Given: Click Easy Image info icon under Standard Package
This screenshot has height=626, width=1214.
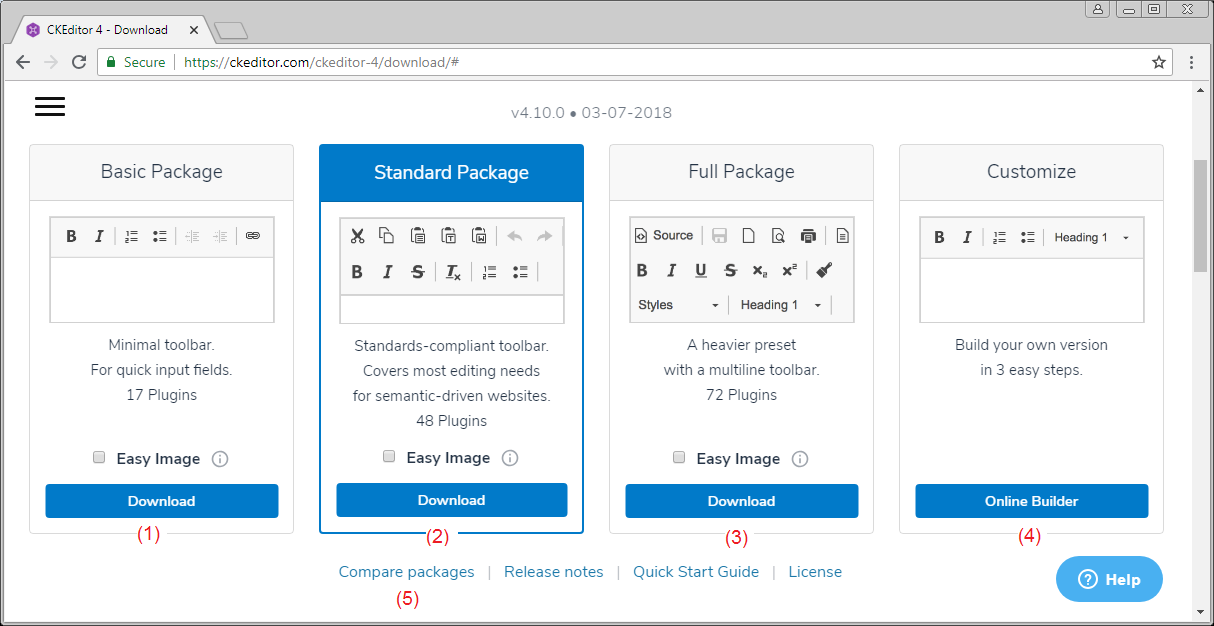Looking at the screenshot, I should [510, 458].
